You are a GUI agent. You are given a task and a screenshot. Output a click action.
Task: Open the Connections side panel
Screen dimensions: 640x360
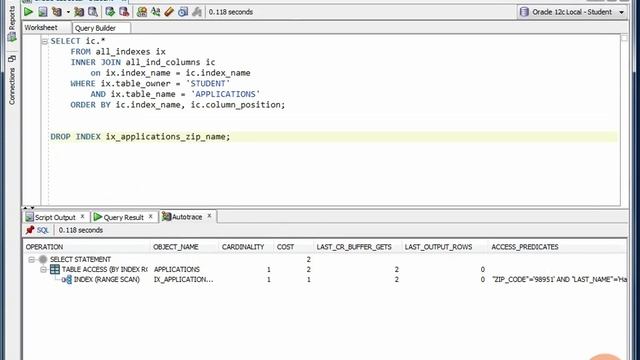pyautogui.click(x=12, y=80)
